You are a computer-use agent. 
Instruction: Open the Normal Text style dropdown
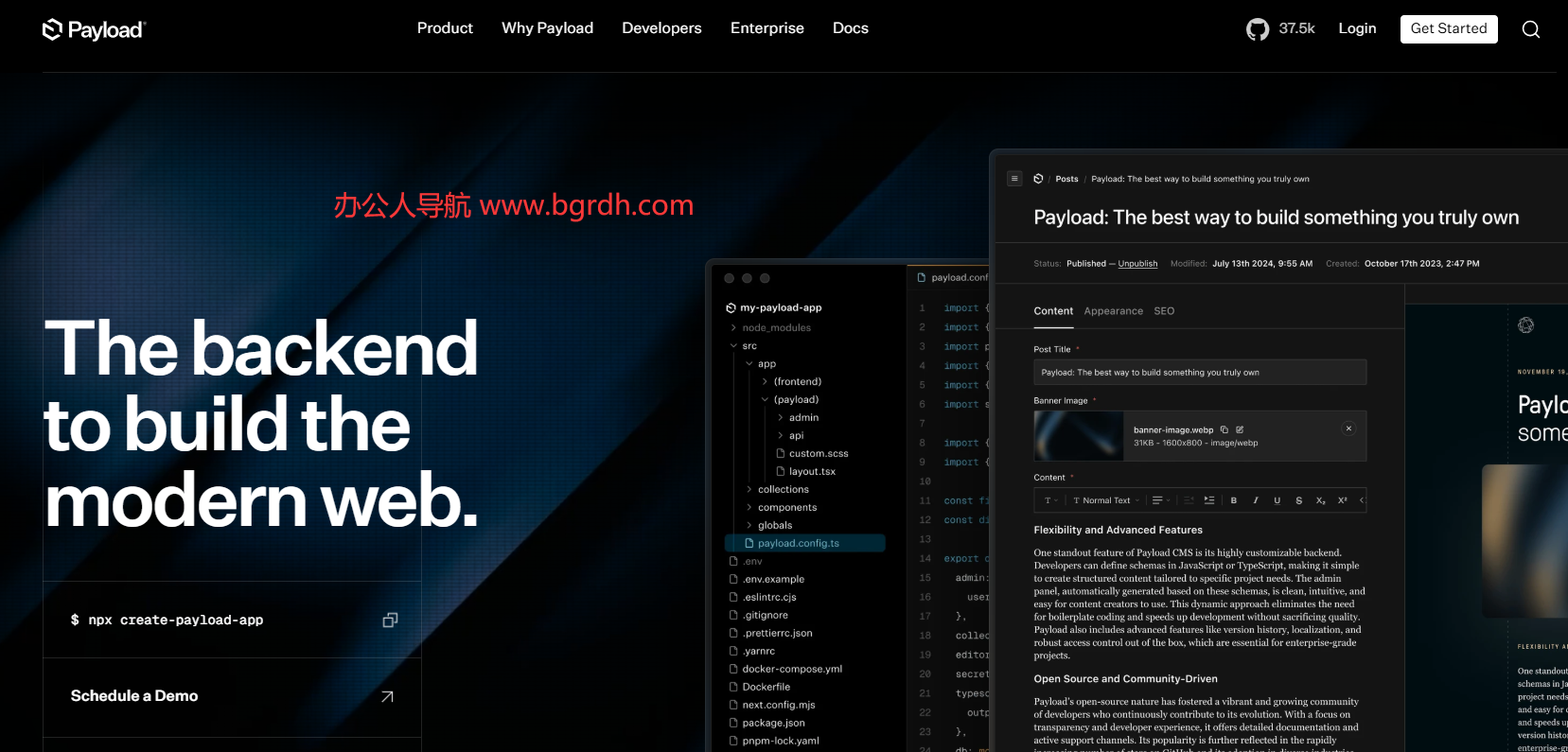point(1105,500)
